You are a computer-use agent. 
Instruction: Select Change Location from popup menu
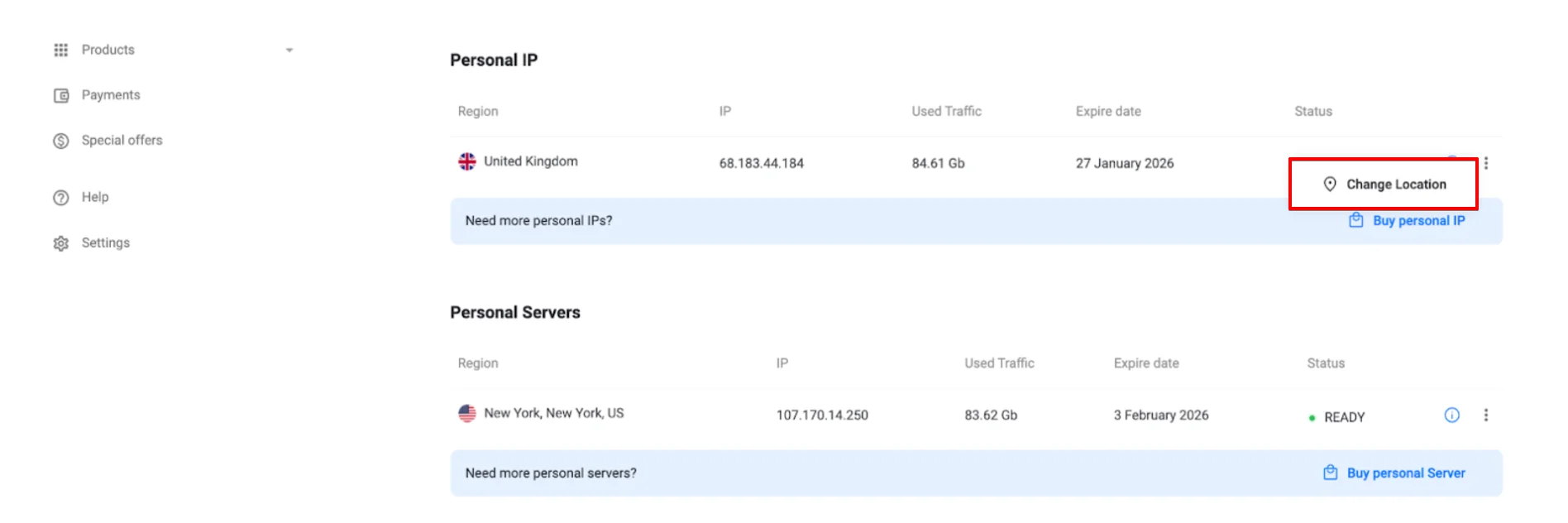pos(1395,185)
